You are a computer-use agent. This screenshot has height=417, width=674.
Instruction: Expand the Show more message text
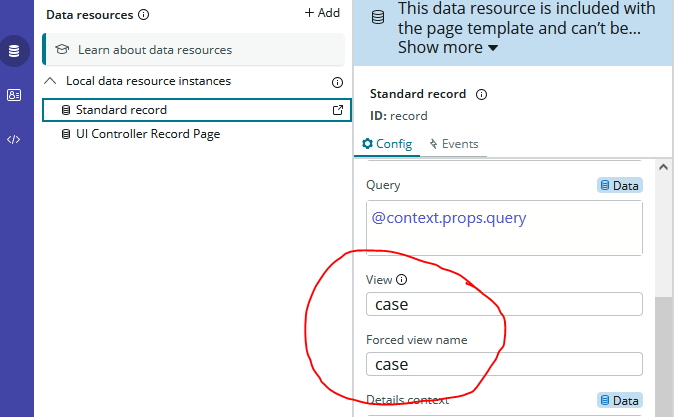[x=448, y=47]
